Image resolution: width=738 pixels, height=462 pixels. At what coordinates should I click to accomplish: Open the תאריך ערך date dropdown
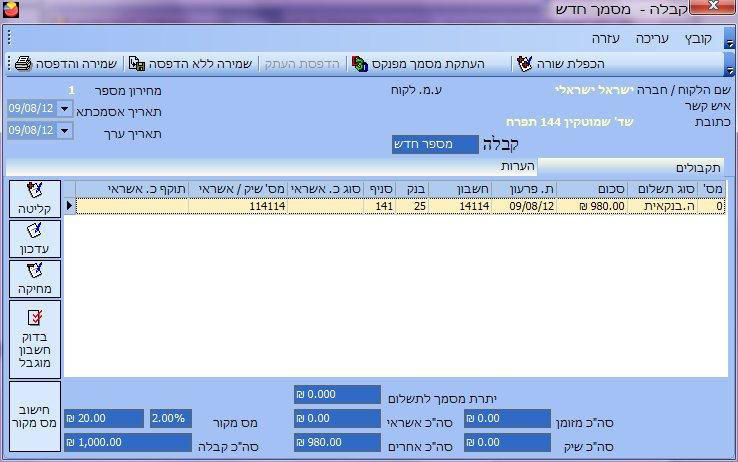point(64,130)
